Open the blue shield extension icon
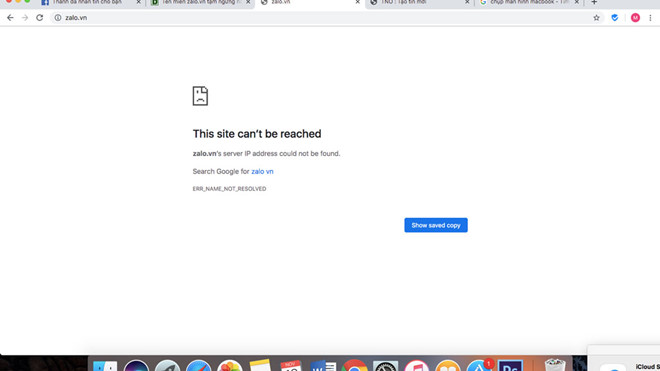Screen dimensions: 660x371 [x=615, y=18]
